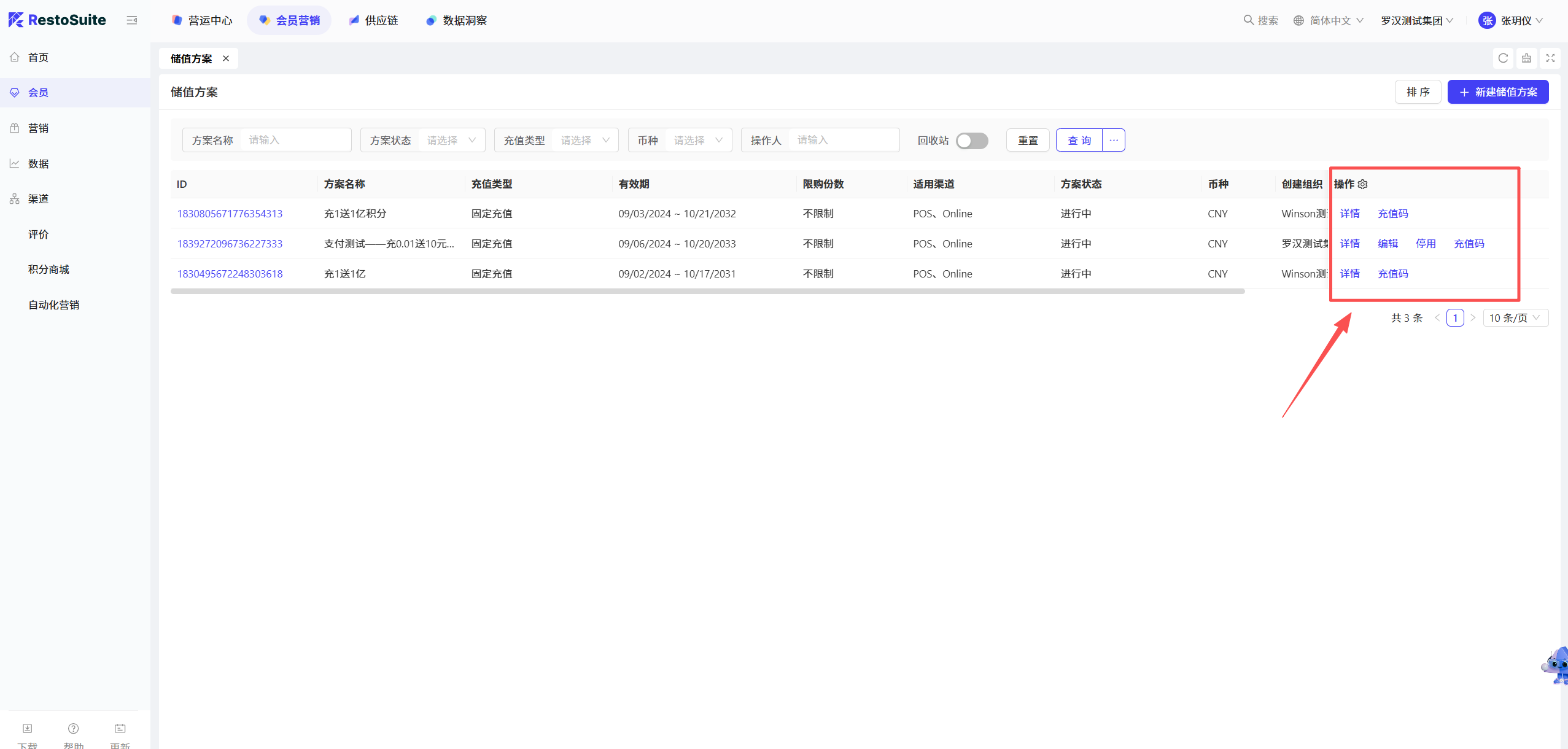
Task: Open the operation column settings gear
Action: [x=1363, y=184]
